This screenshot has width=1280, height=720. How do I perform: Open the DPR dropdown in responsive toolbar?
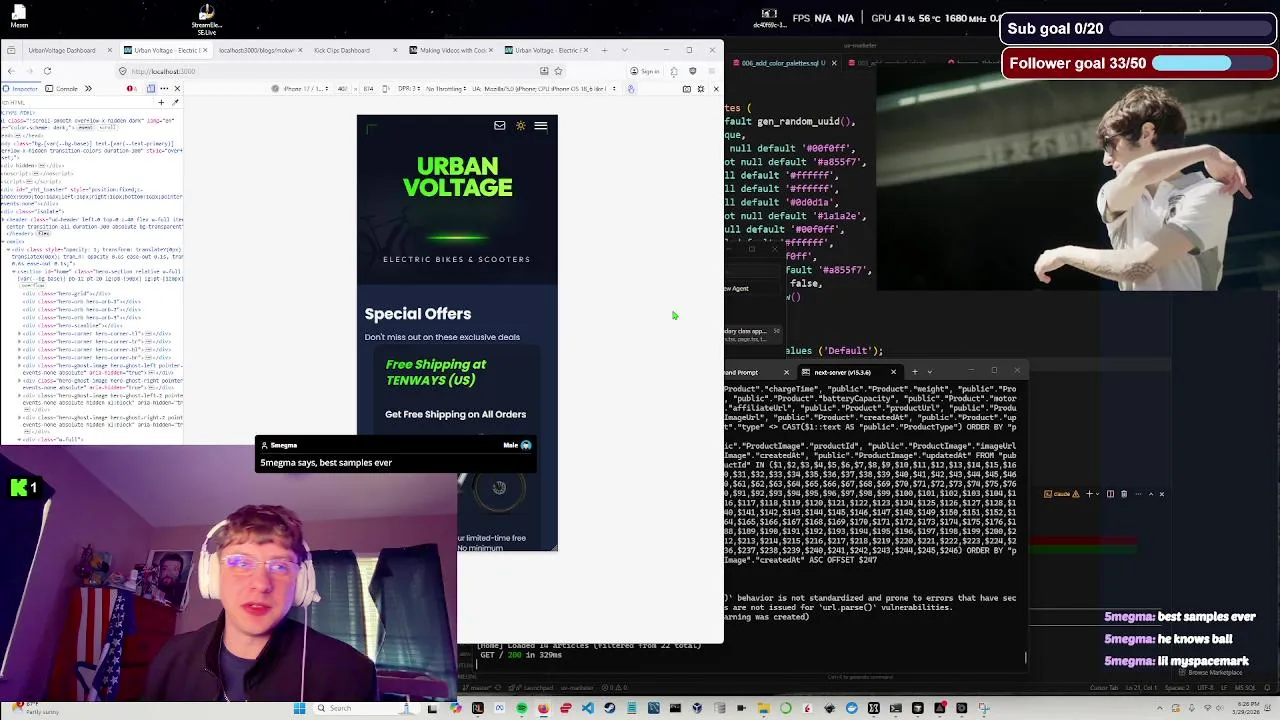click(409, 88)
